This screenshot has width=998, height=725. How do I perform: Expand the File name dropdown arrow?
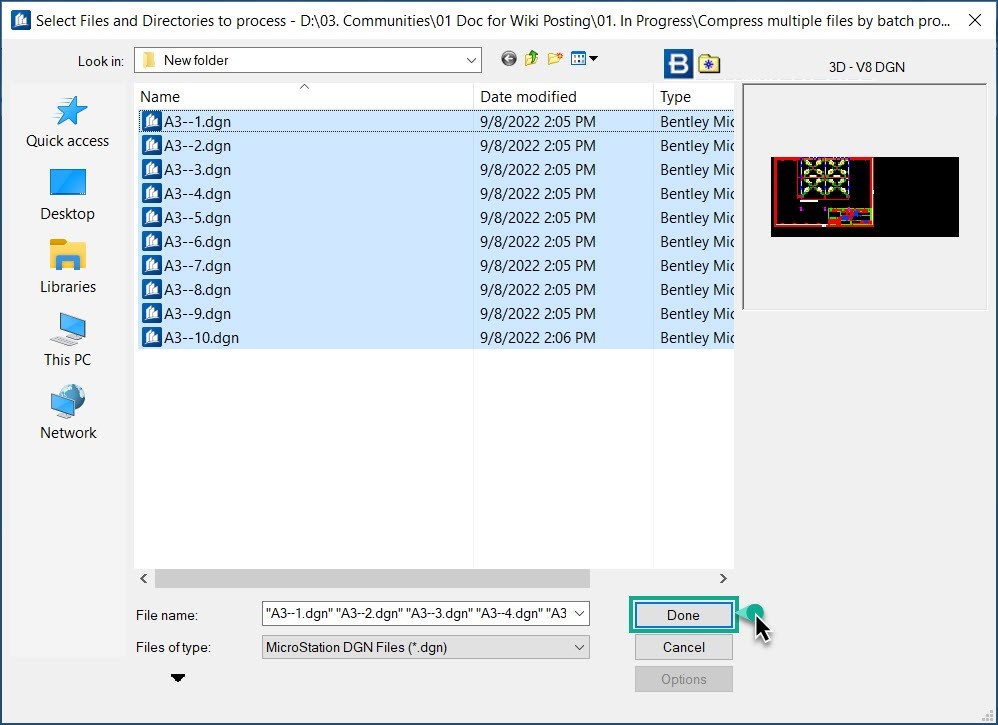click(x=579, y=614)
